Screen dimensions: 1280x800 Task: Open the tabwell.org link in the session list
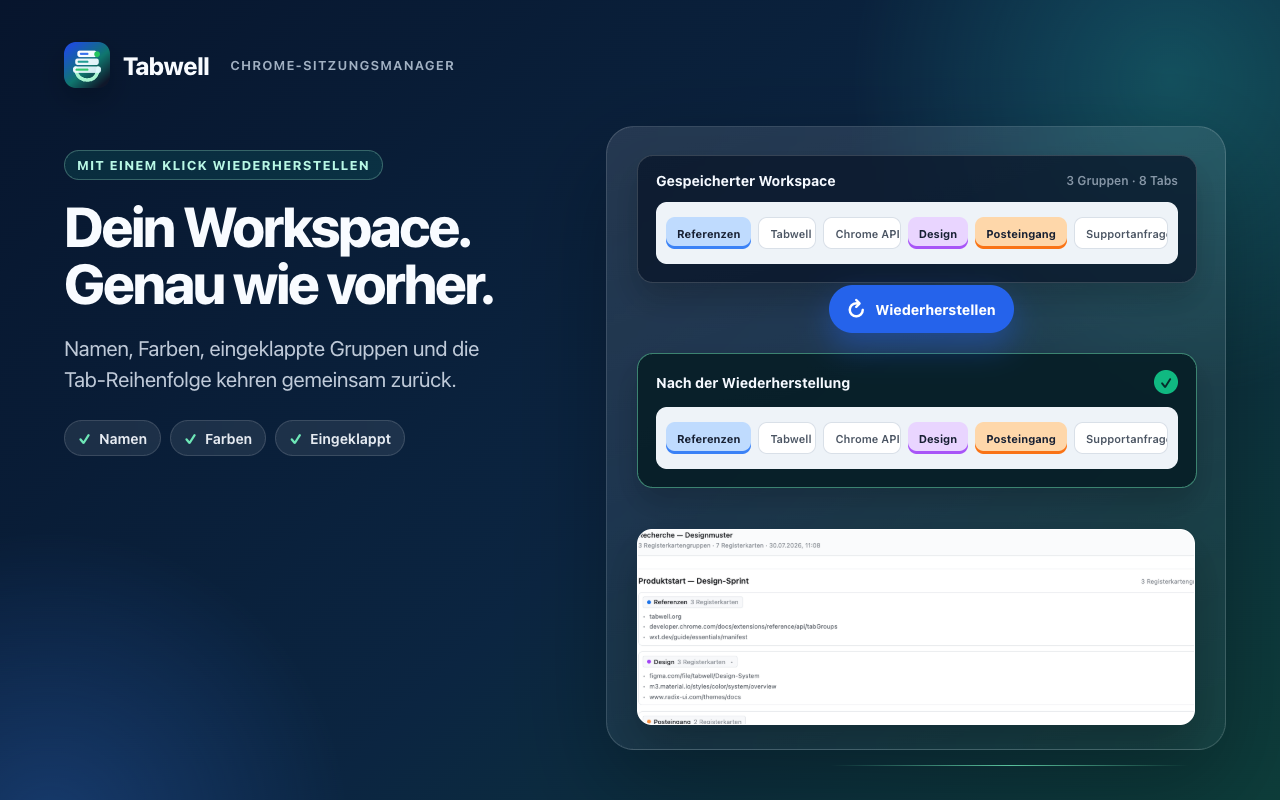point(665,617)
